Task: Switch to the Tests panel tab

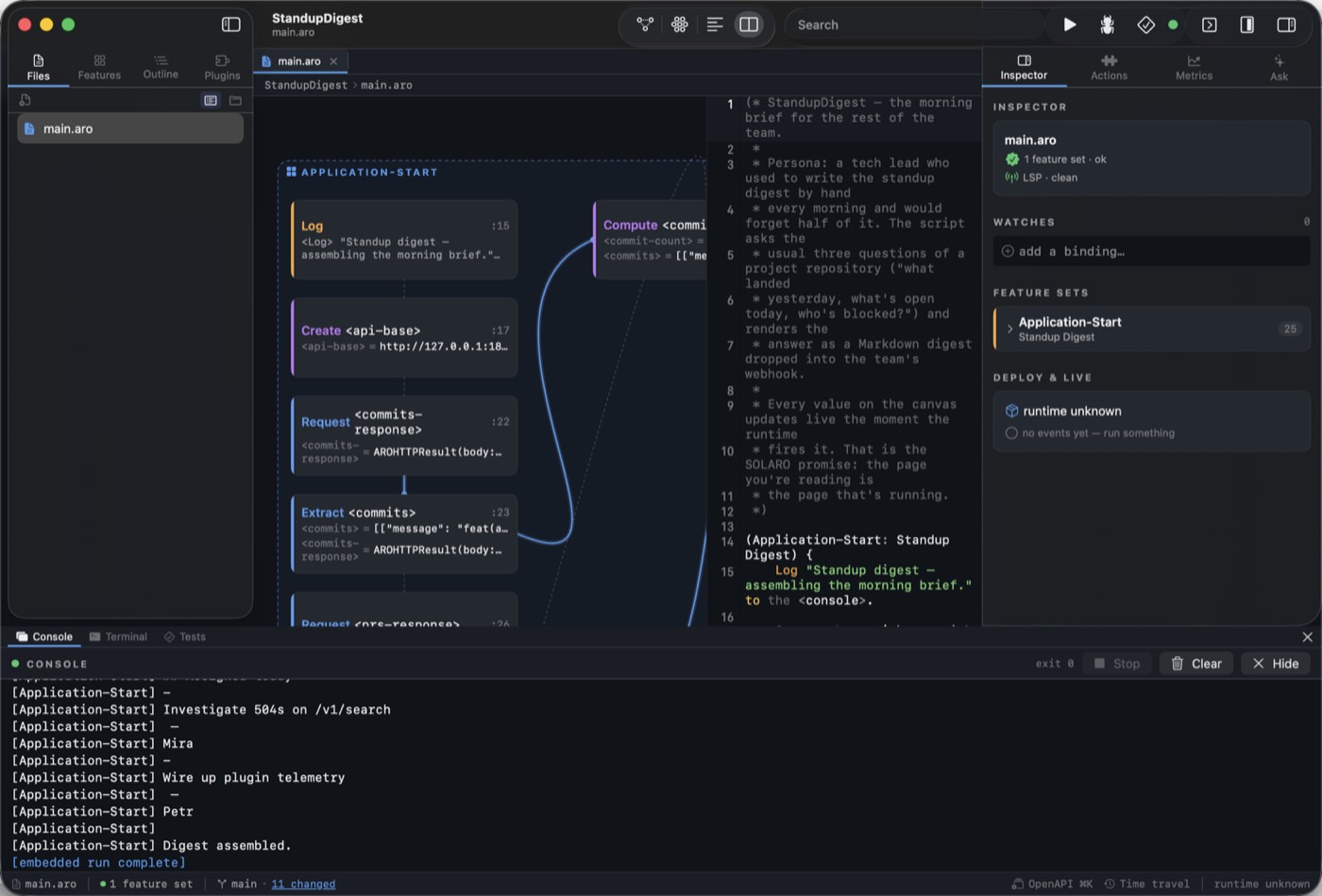Action: pos(184,637)
